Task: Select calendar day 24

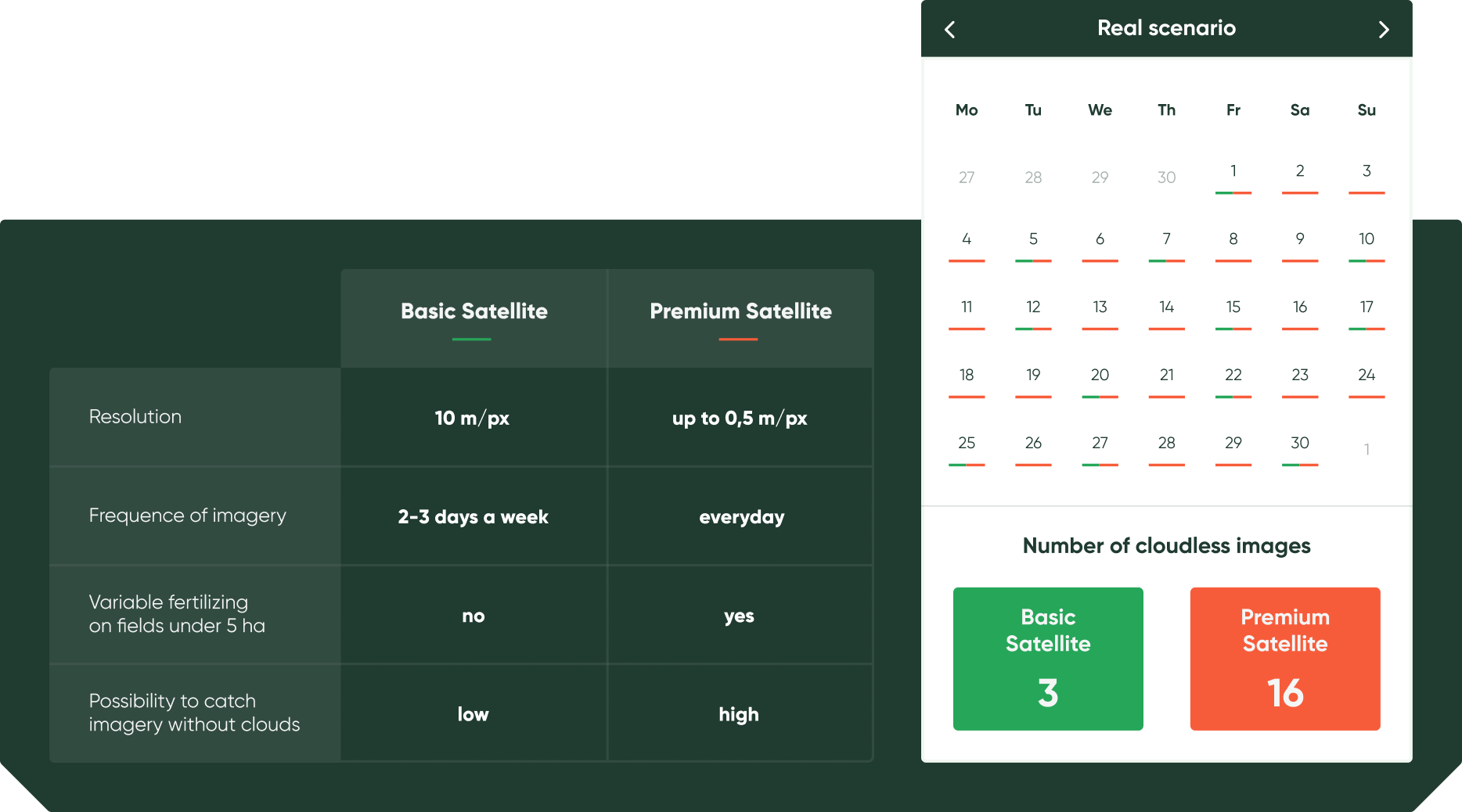Action: point(1367,381)
